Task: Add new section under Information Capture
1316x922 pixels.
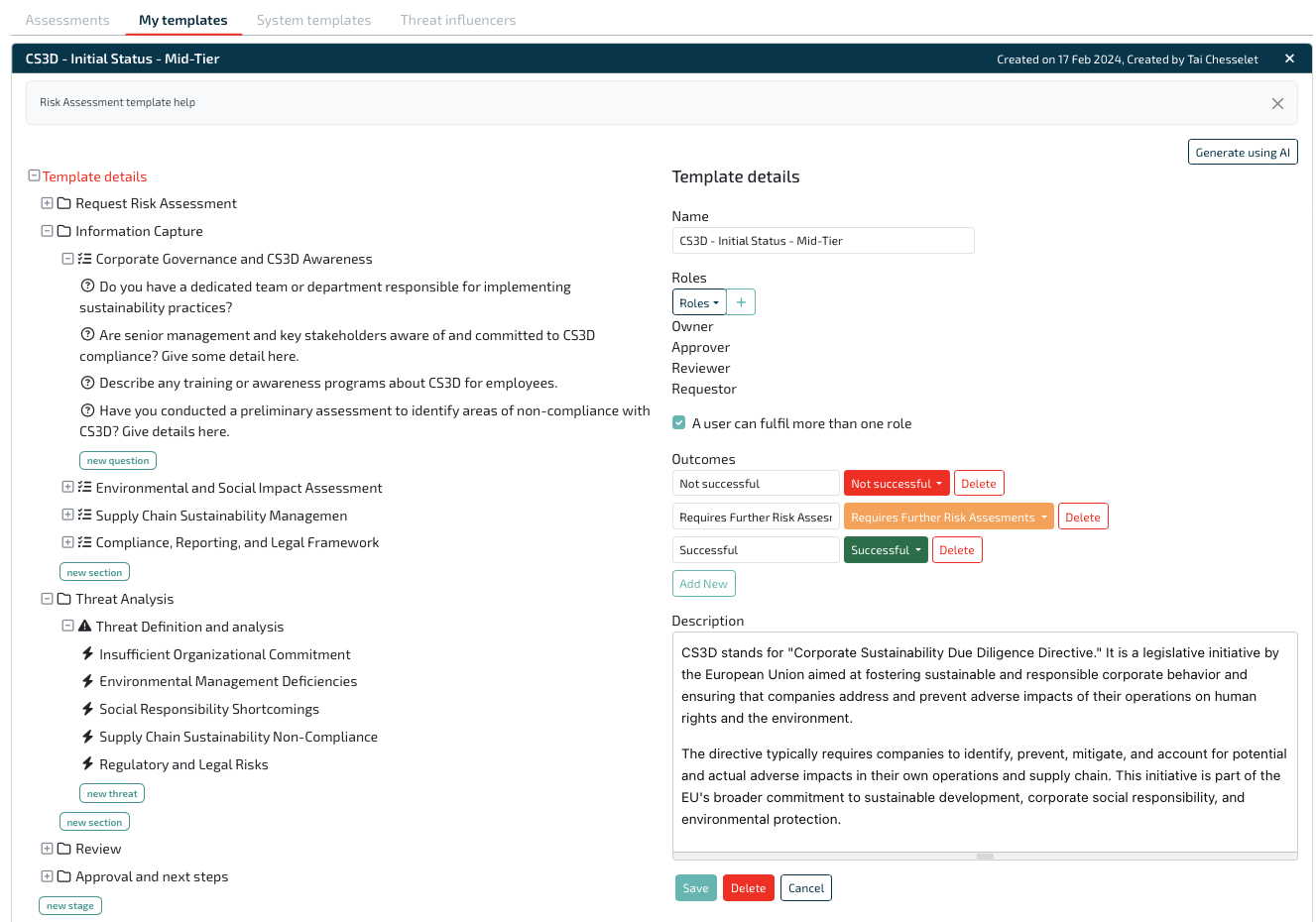Action: 94,572
